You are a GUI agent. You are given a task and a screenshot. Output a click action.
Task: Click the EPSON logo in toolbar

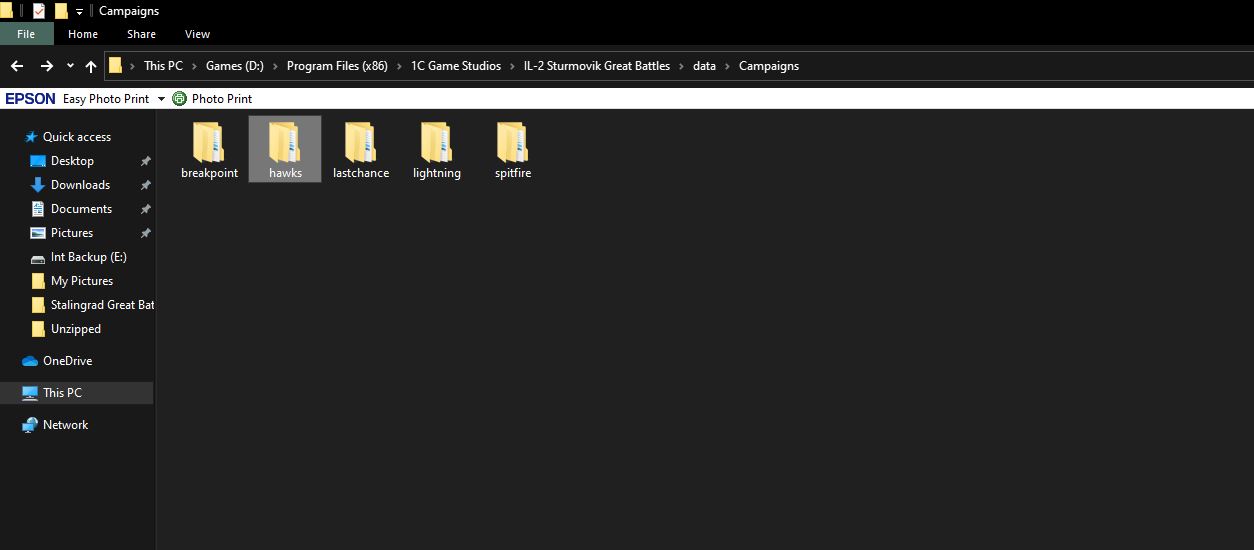click(x=30, y=99)
